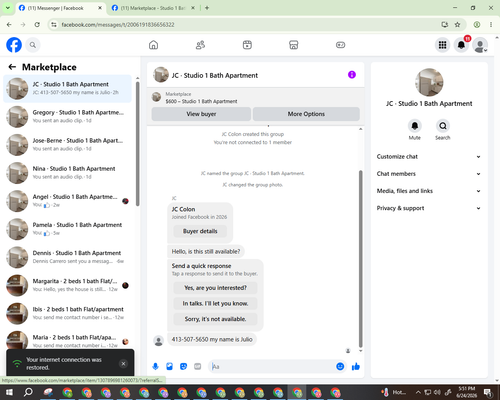The image size is (500, 400).
Task: Open Jose-Berne - Studio 1 Bath conversation
Action: 67,145
